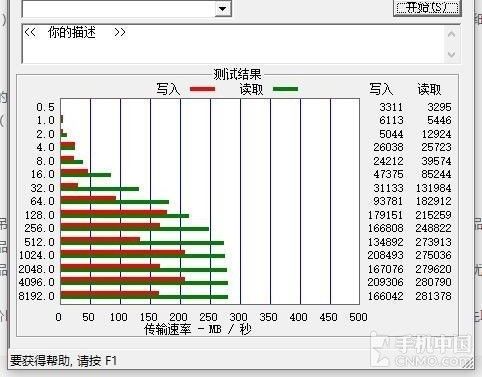This screenshot has width=482, height=377.
Task: Click write value 47375
Action: [x=388, y=174]
